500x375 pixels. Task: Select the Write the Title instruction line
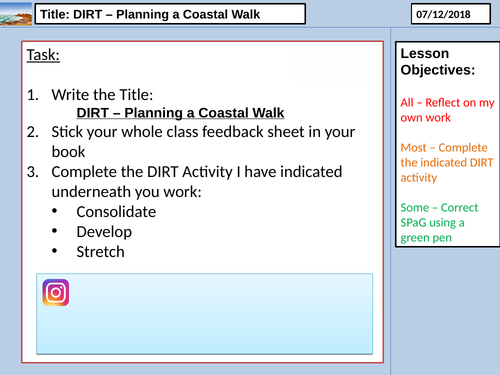pos(102,95)
